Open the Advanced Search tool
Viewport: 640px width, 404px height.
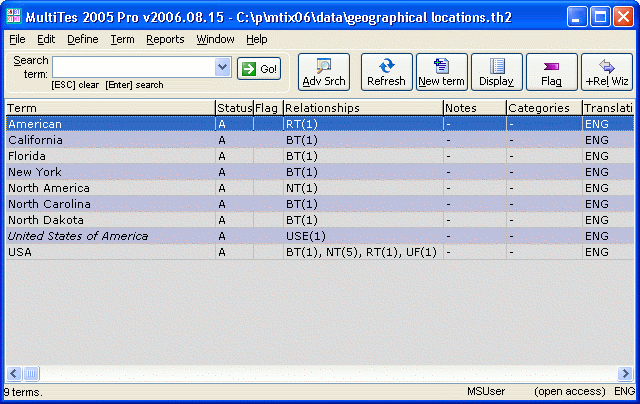324,72
